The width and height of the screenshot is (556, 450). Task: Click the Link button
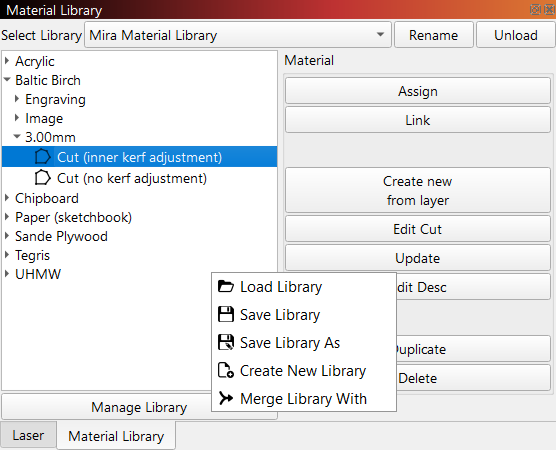coord(418,120)
